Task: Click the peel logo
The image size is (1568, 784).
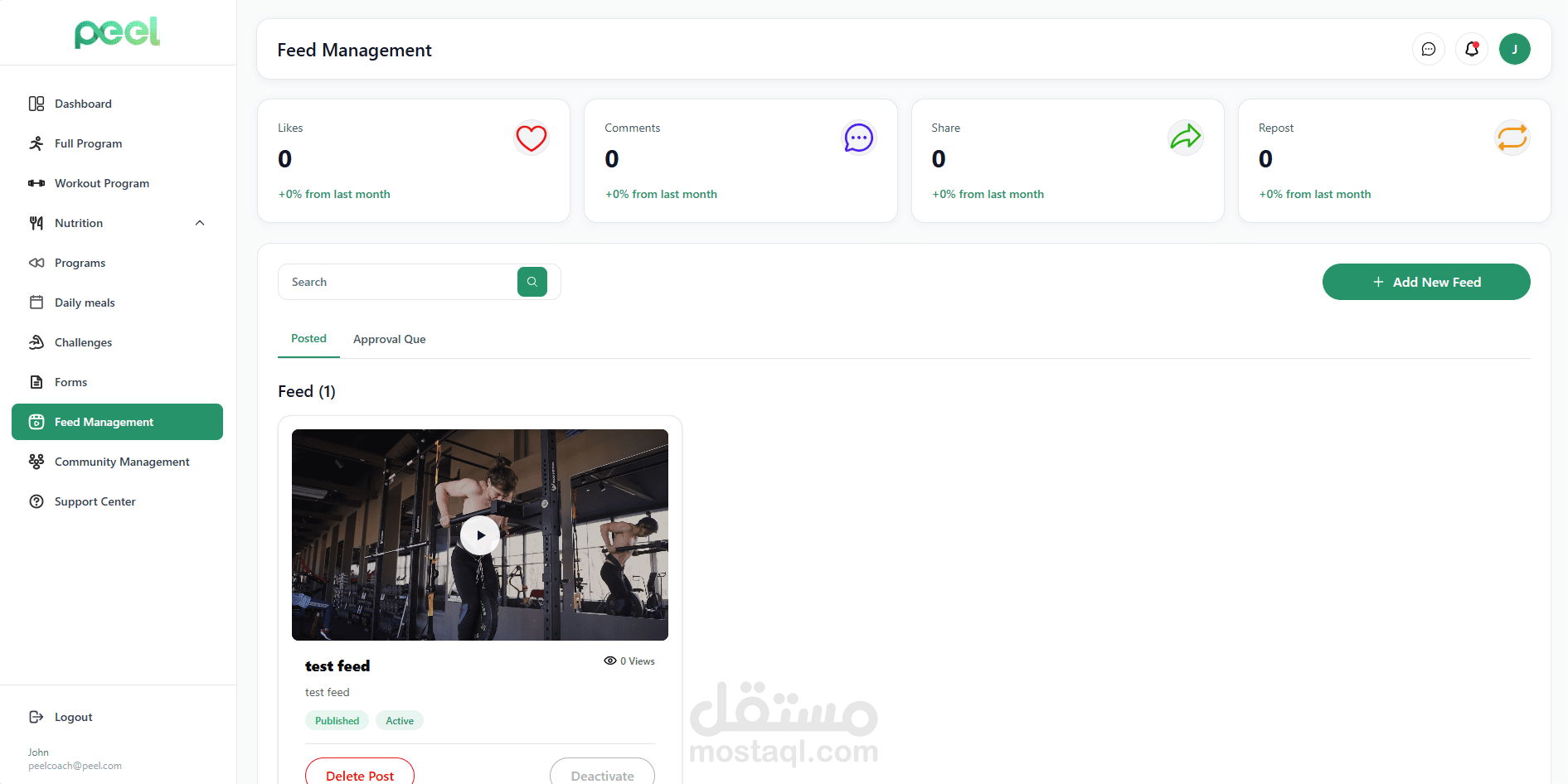Action: [118, 32]
